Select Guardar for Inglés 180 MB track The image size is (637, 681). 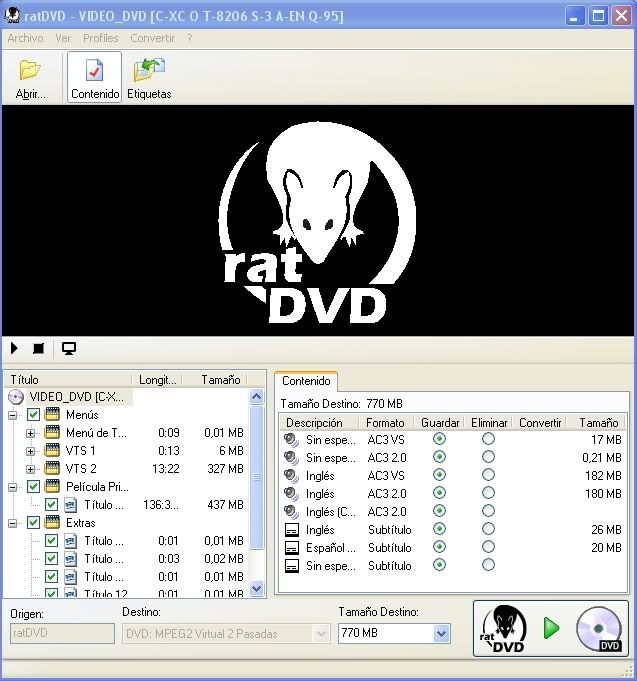[439, 493]
